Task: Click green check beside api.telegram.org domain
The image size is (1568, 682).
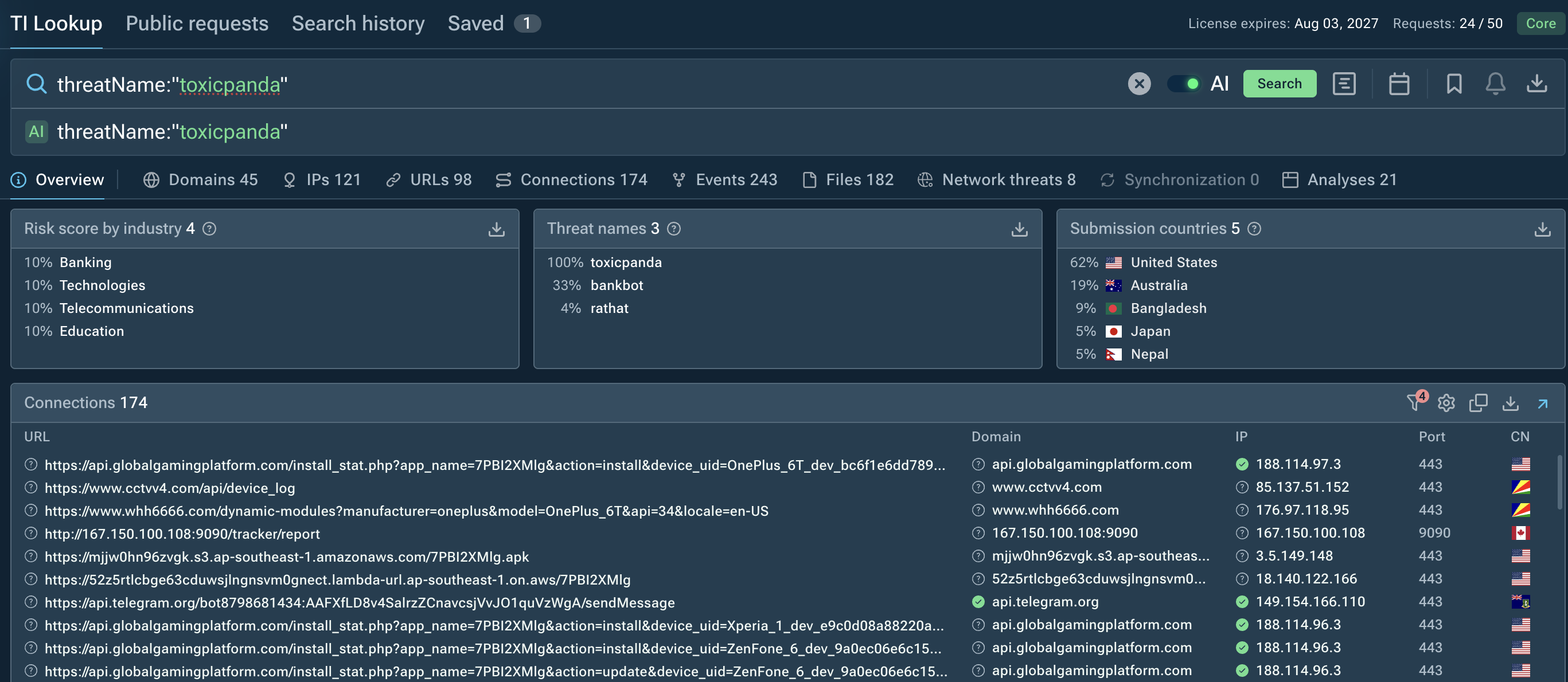Action: coord(978,602)
